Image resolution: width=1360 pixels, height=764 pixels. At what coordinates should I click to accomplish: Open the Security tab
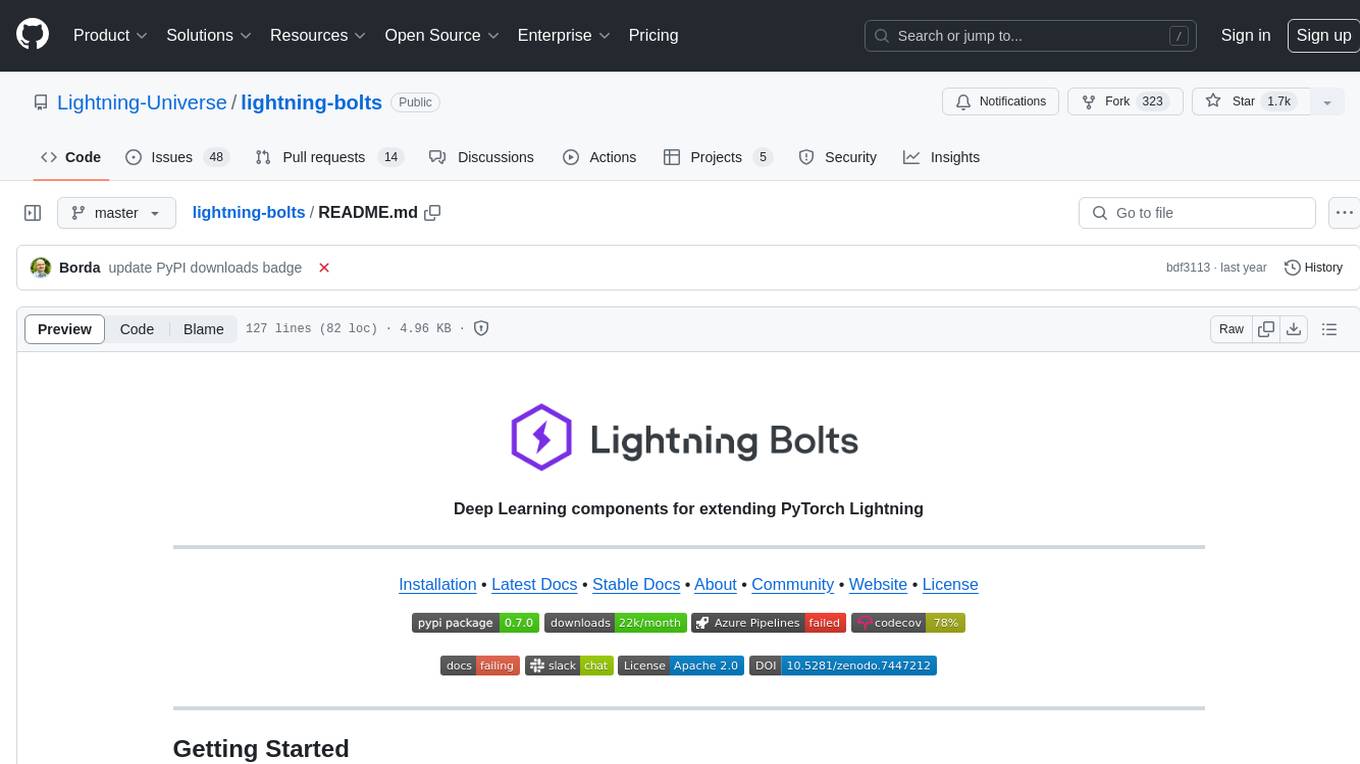click(x=838, y=157)
